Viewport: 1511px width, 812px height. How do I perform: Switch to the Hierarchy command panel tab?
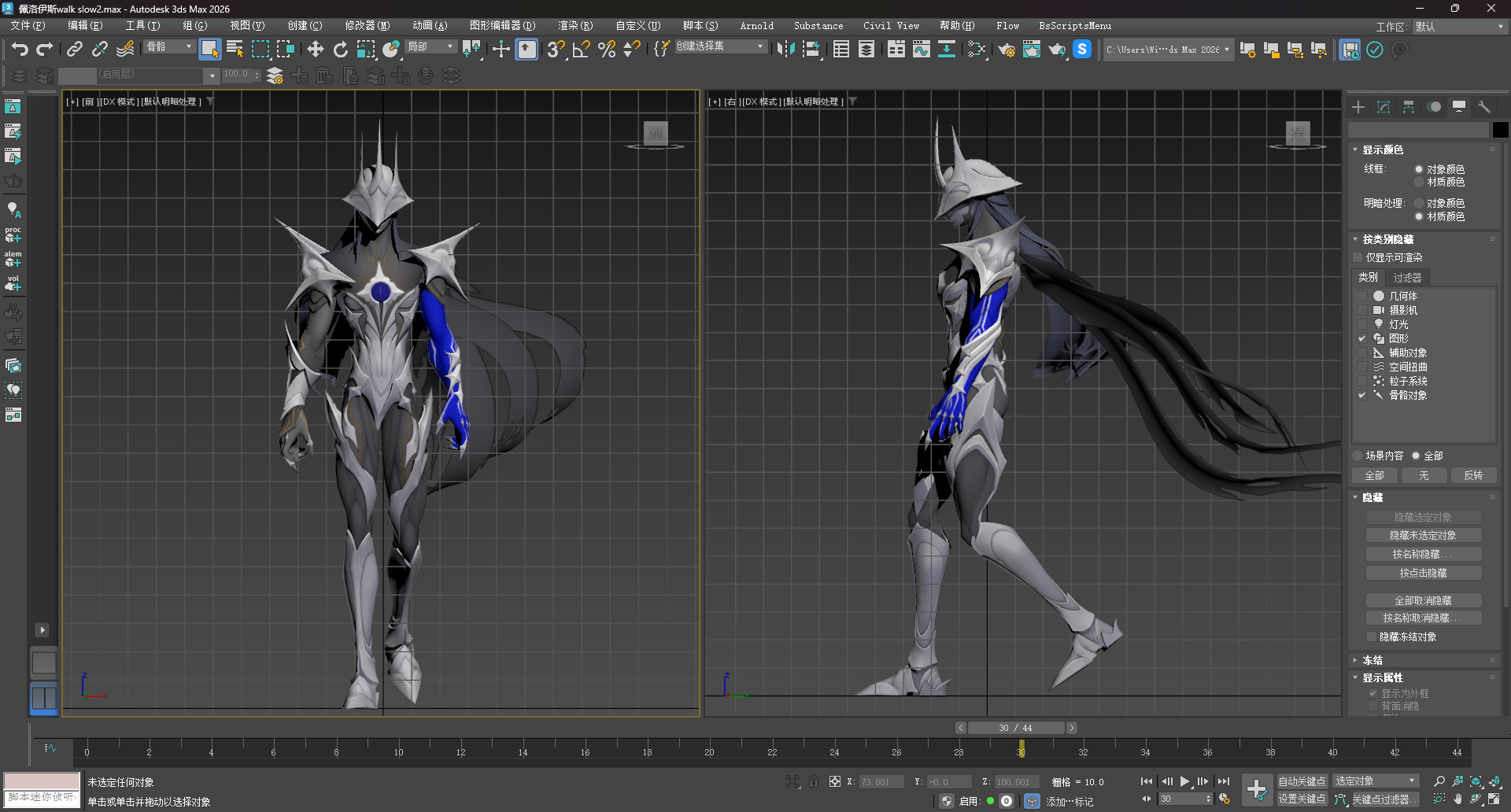(1409, 107)
